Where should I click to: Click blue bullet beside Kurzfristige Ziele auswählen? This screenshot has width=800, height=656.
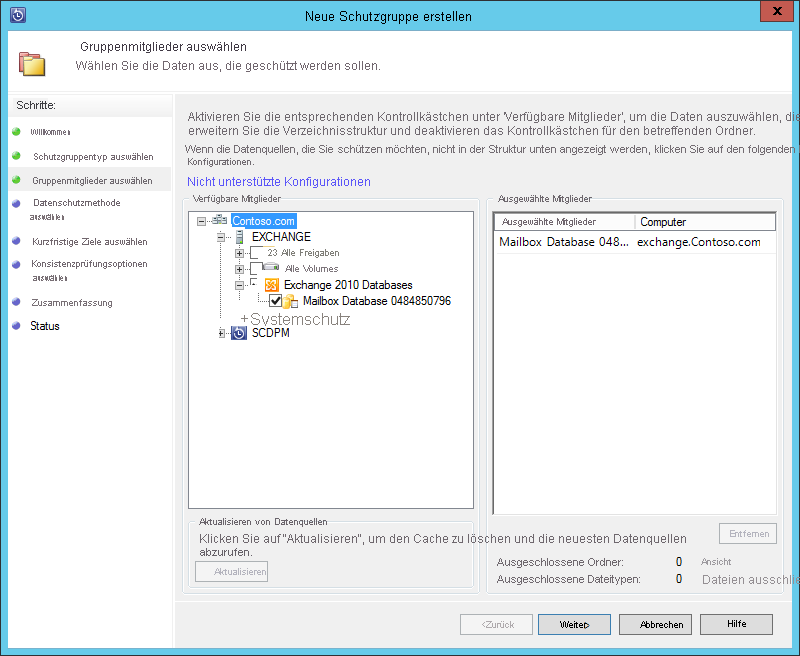(x=16, y=241)
